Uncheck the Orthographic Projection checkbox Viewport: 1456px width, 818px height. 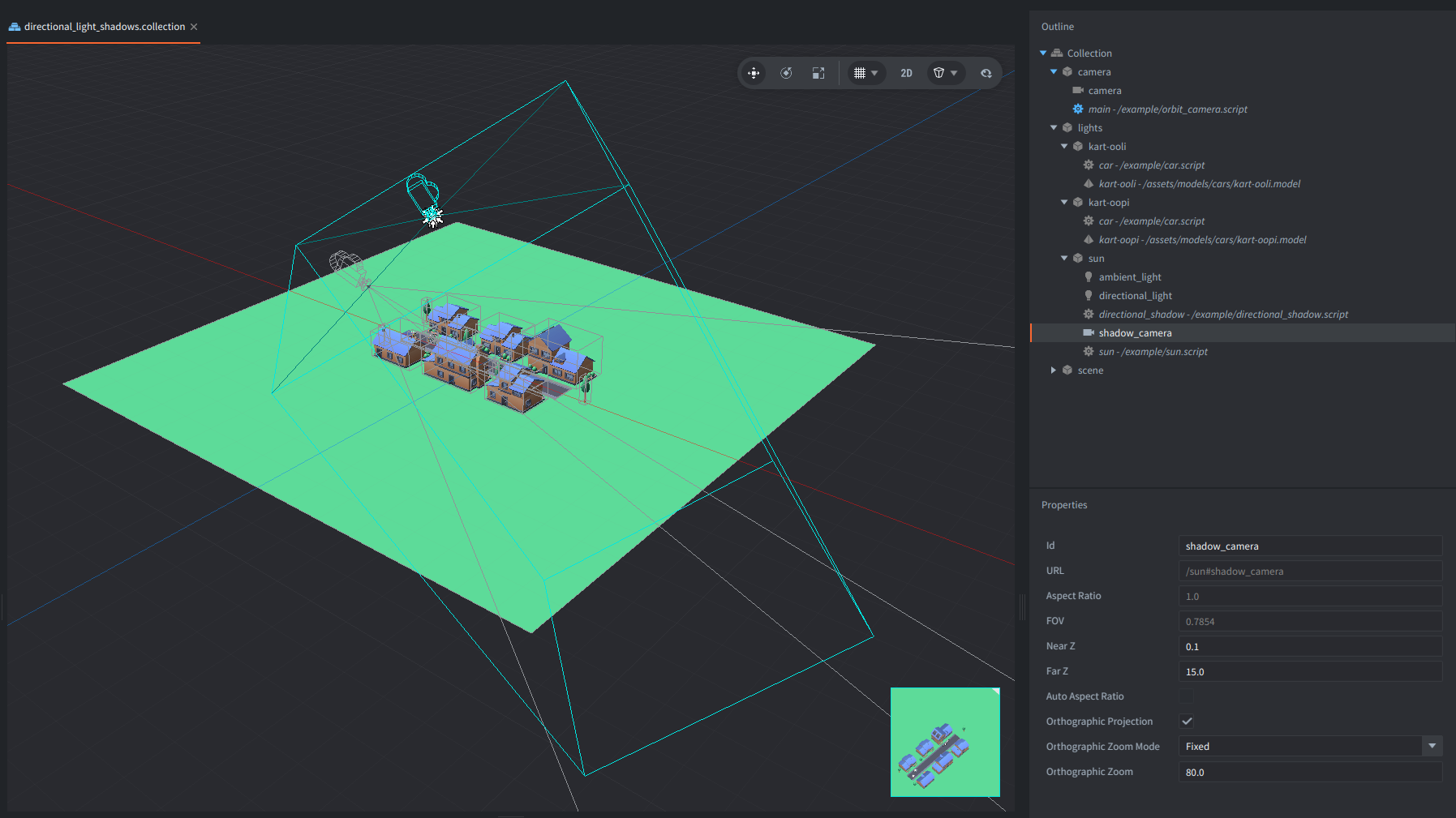1187,722
